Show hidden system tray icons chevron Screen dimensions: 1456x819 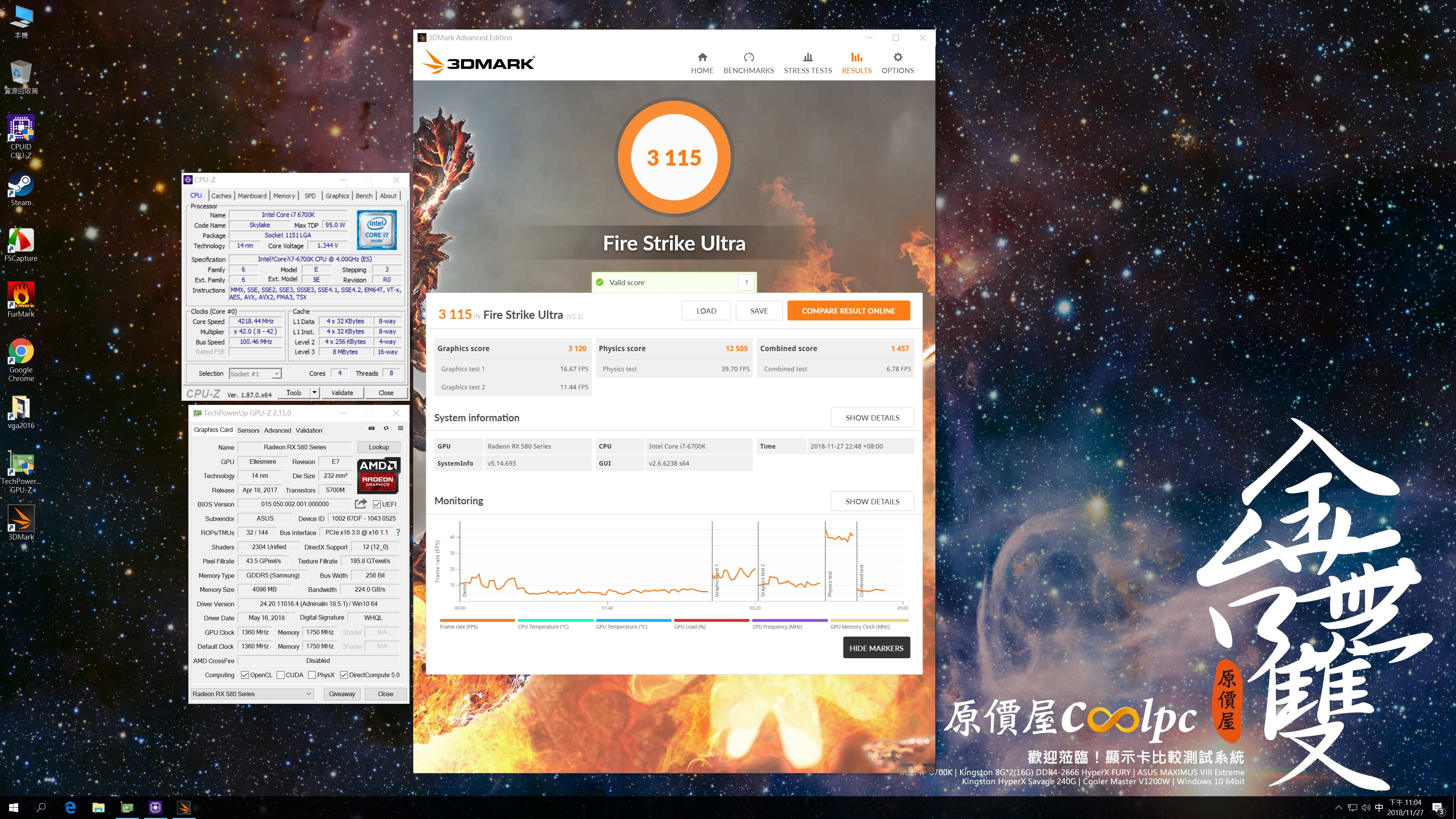pos(1338,808)
